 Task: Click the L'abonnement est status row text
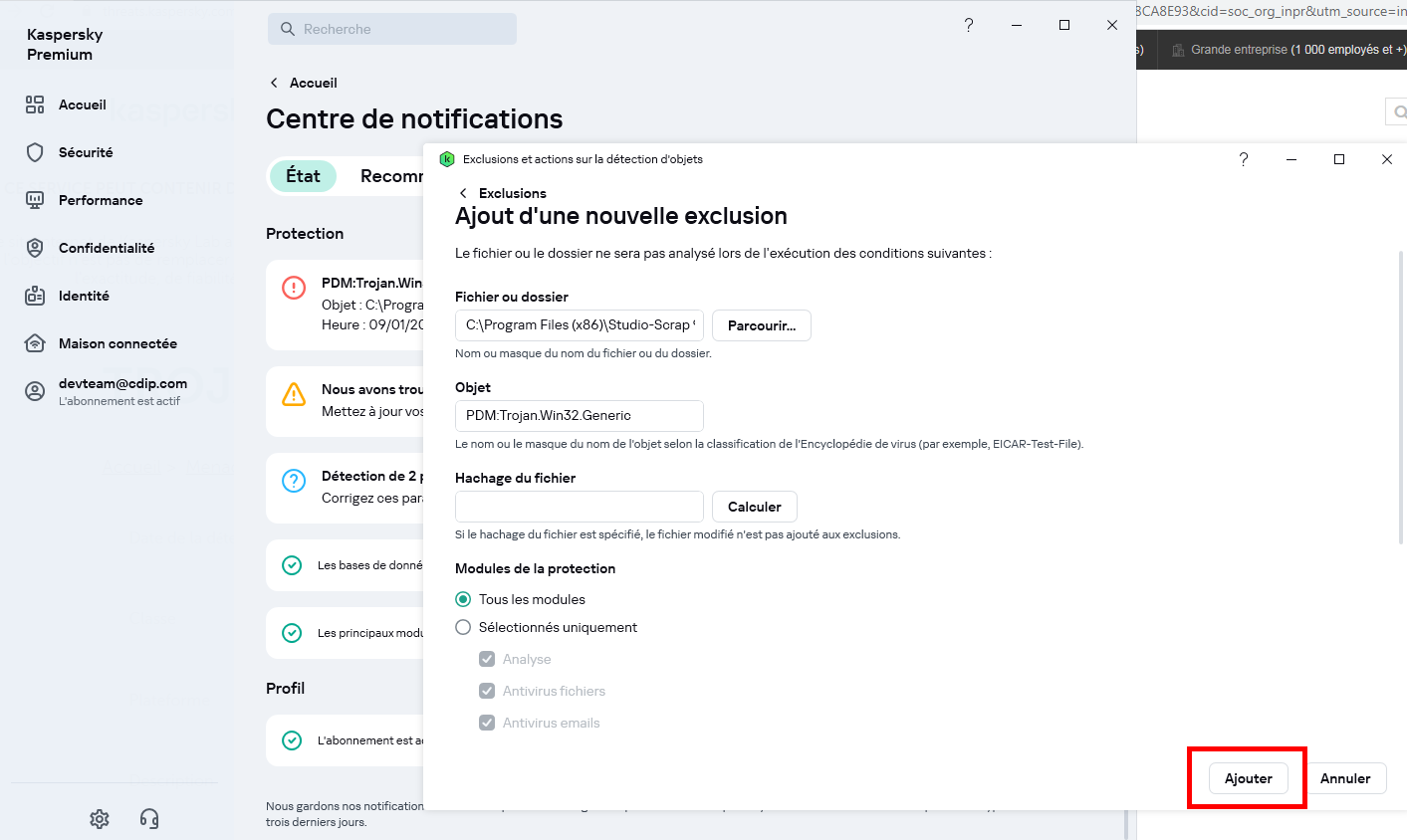370,740
